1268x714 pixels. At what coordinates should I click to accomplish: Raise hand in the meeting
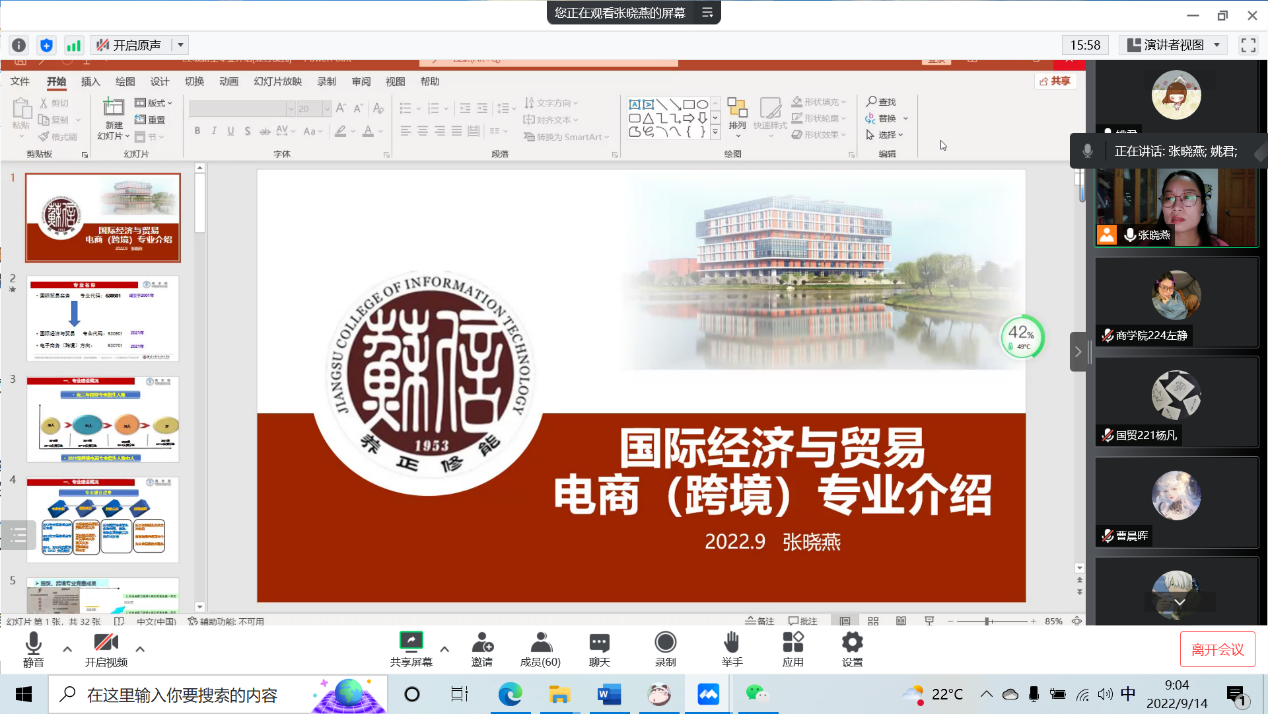[x=732, y=643]
